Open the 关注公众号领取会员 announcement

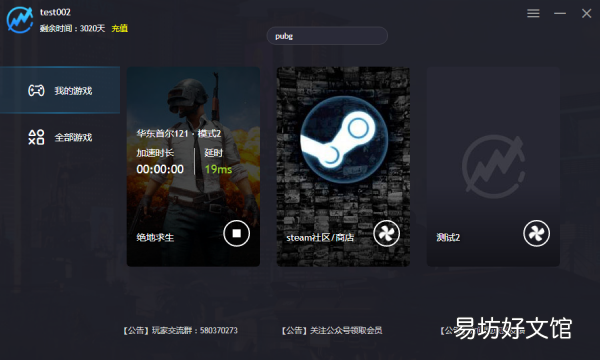pyautogui.click(x=332, y=331)
